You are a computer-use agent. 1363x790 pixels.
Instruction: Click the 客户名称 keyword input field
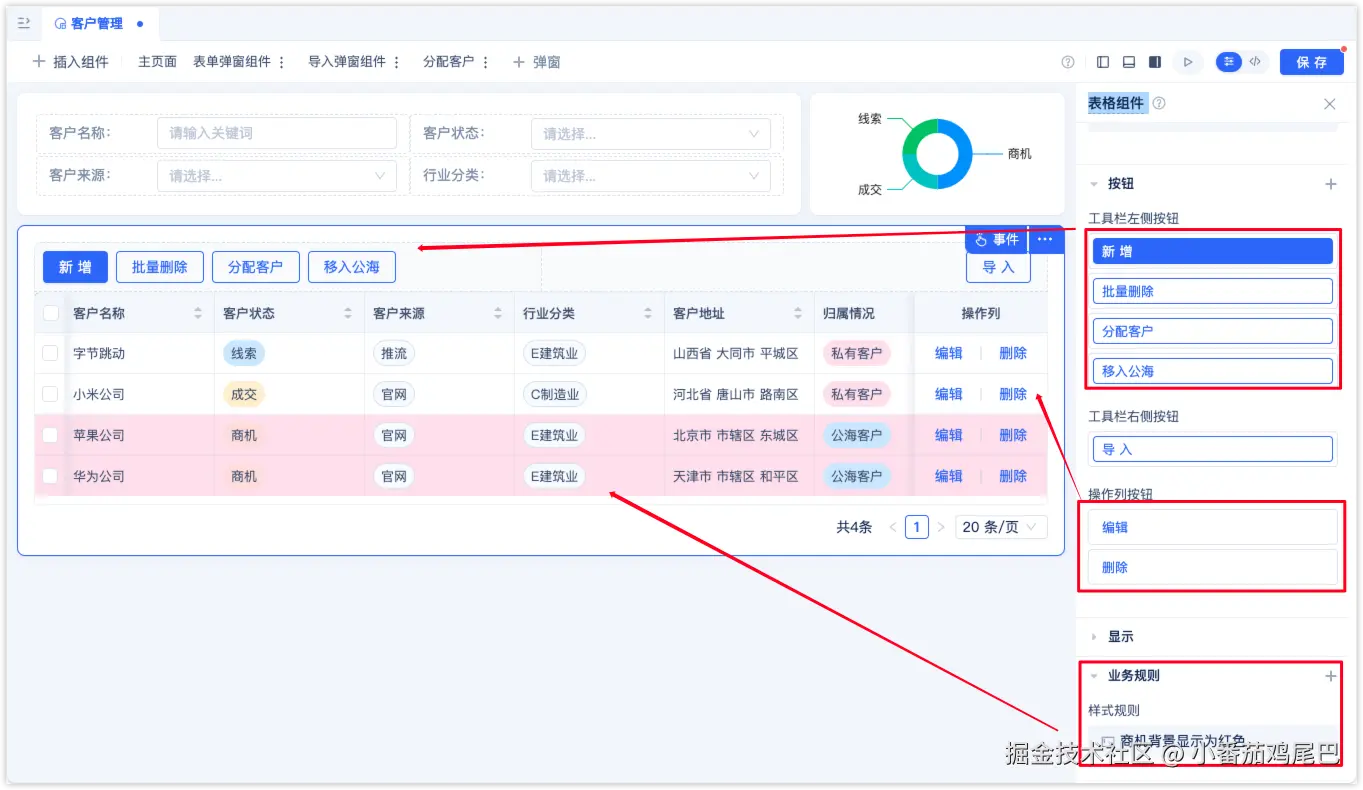[277, 133]
